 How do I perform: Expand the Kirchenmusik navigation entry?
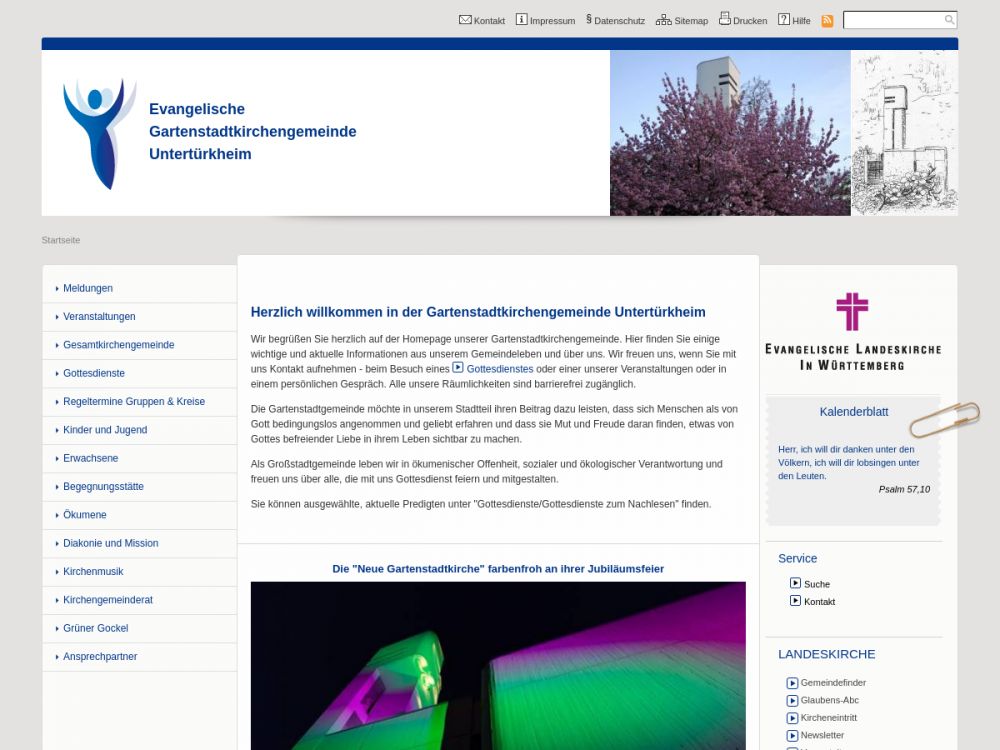(93, 572)
